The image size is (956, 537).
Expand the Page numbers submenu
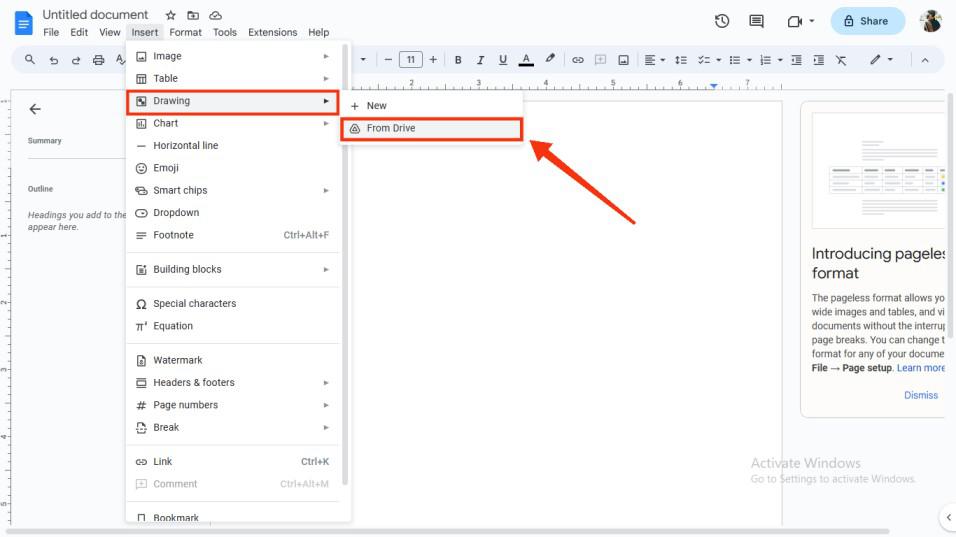click(232, 405)
